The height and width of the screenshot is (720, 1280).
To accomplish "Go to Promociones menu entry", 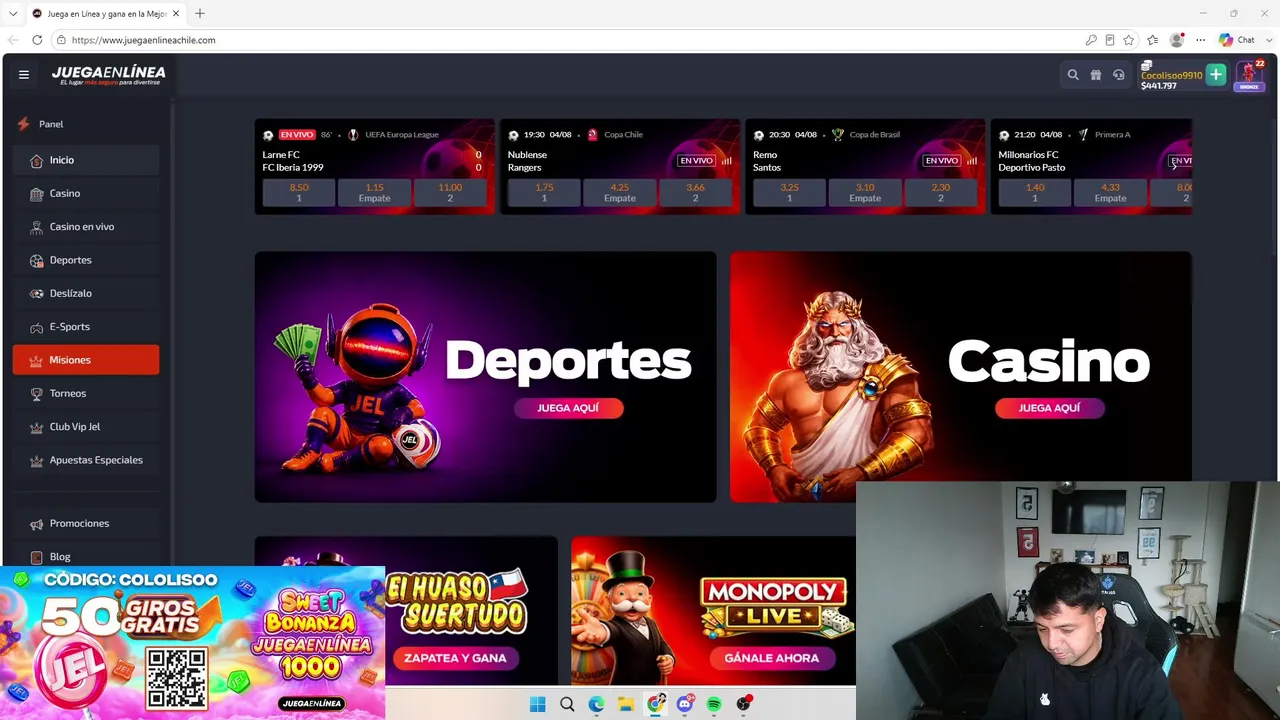I will click(86, 524).
